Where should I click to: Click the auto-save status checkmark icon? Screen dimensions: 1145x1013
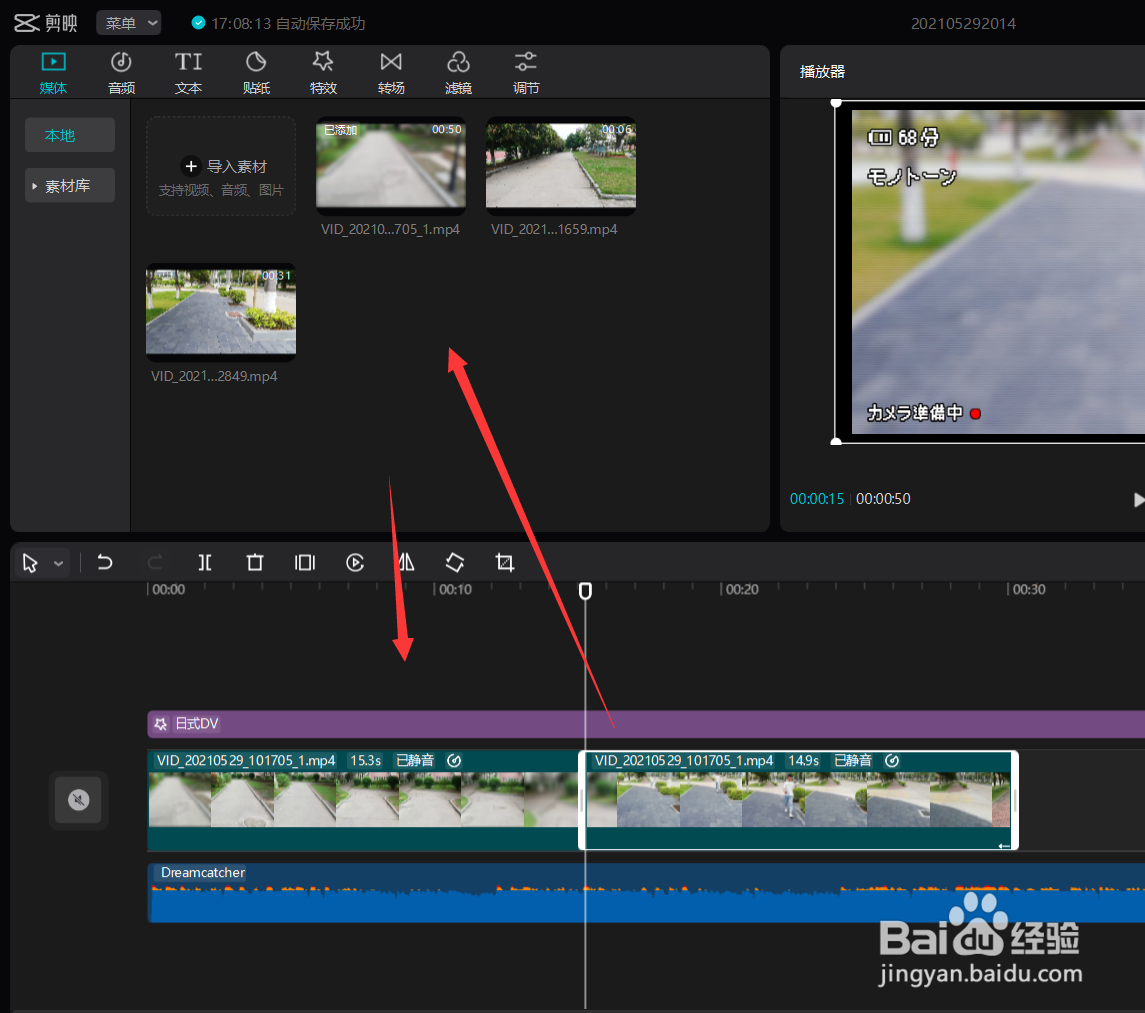pos(198,23)
